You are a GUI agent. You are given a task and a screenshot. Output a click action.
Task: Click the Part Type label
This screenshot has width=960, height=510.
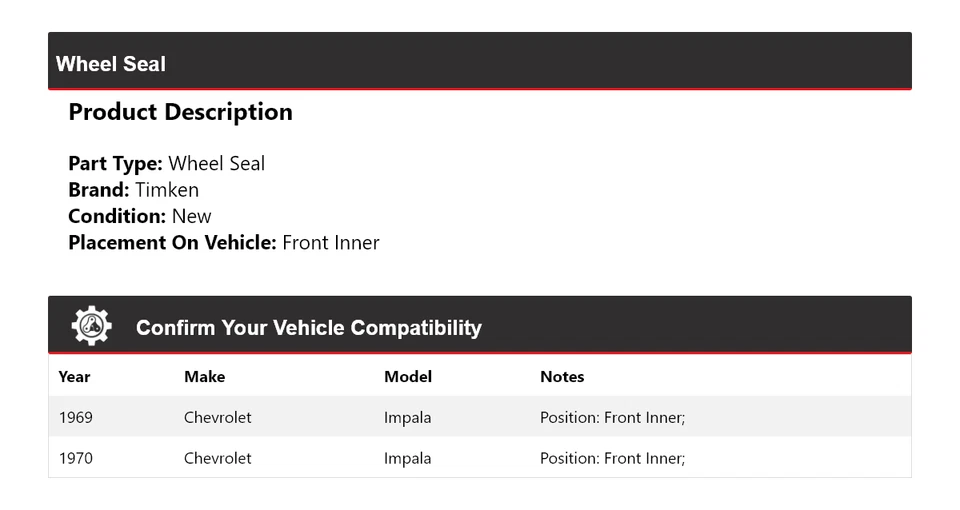tap(115, 164)
